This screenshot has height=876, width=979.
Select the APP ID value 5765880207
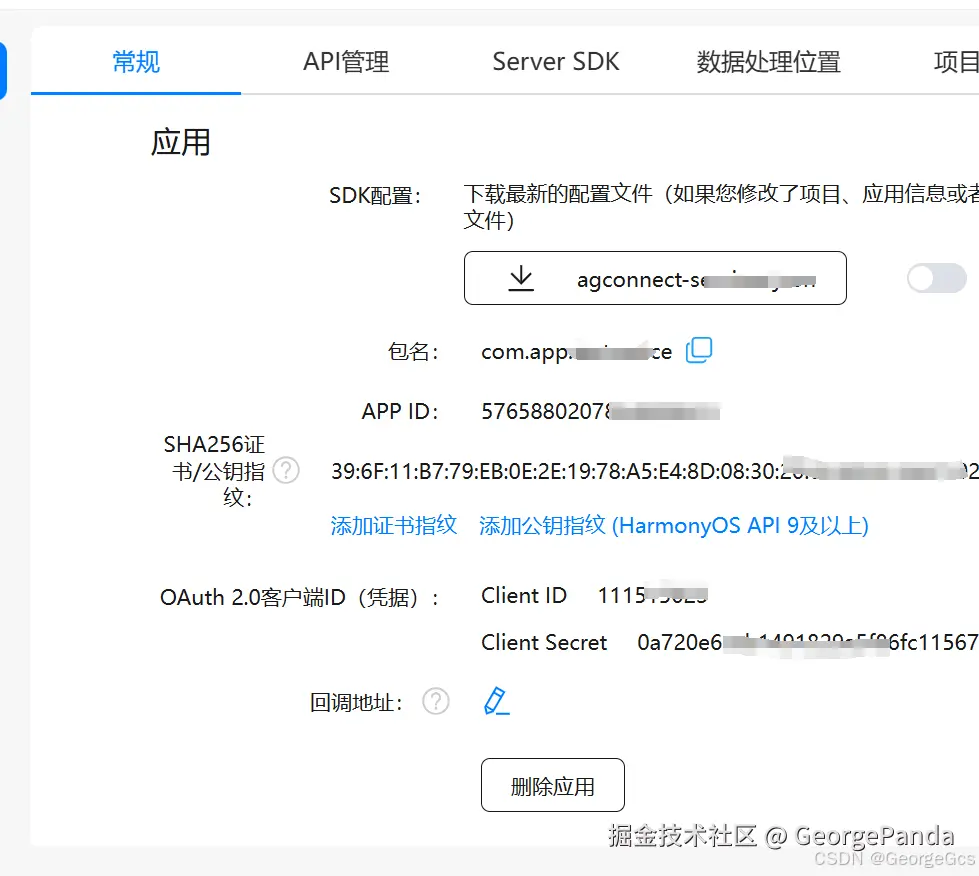tap(600, 411)
